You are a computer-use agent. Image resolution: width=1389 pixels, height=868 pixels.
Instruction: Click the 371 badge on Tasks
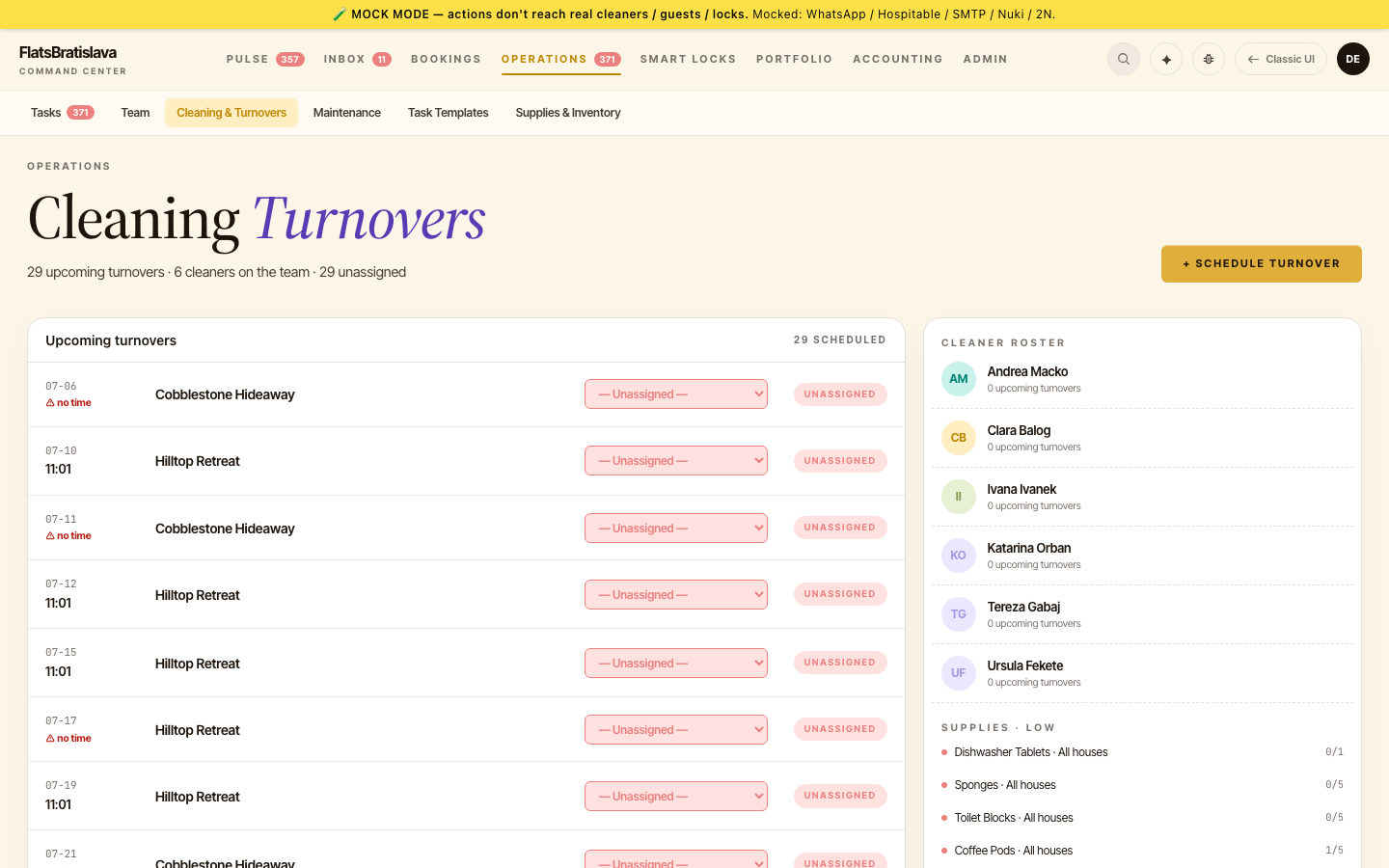80,113
